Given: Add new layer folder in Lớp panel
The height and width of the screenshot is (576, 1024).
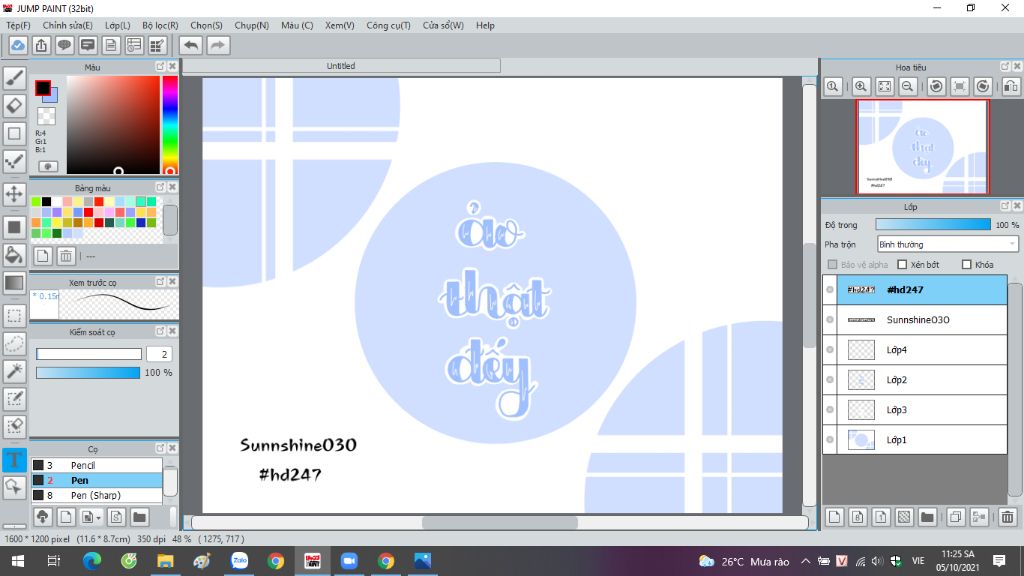Looking at the screenshot, I should [x=927, y=517].
